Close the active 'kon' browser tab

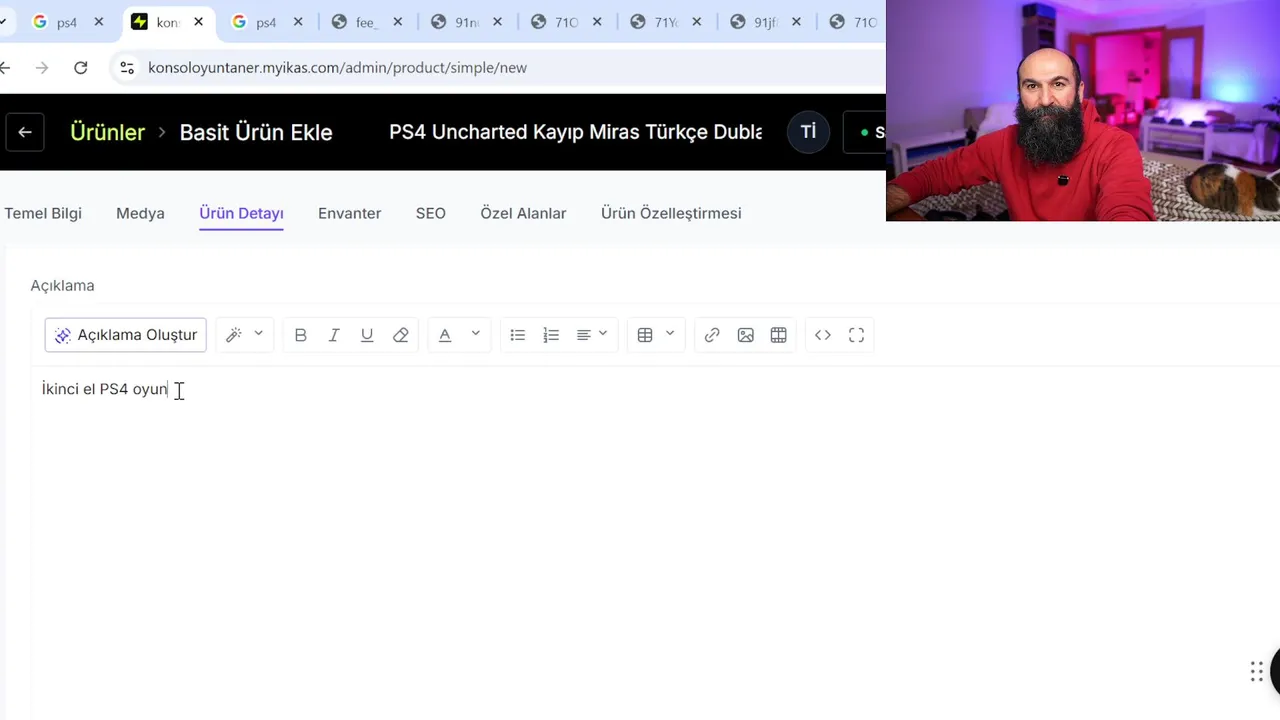198,22
